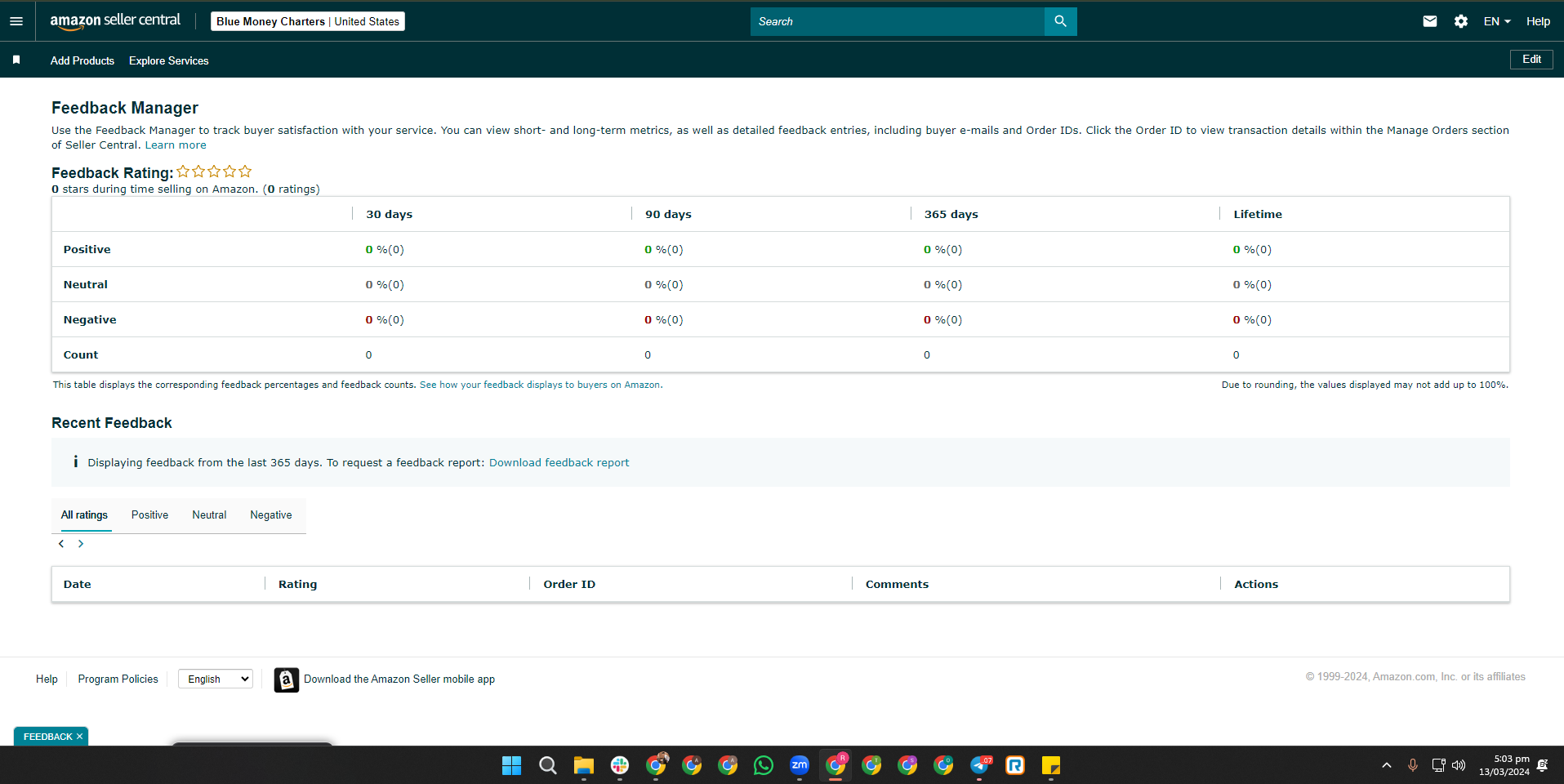
Task: Click Download the Amazon Seller mobile app
Action: coord(399,679)
